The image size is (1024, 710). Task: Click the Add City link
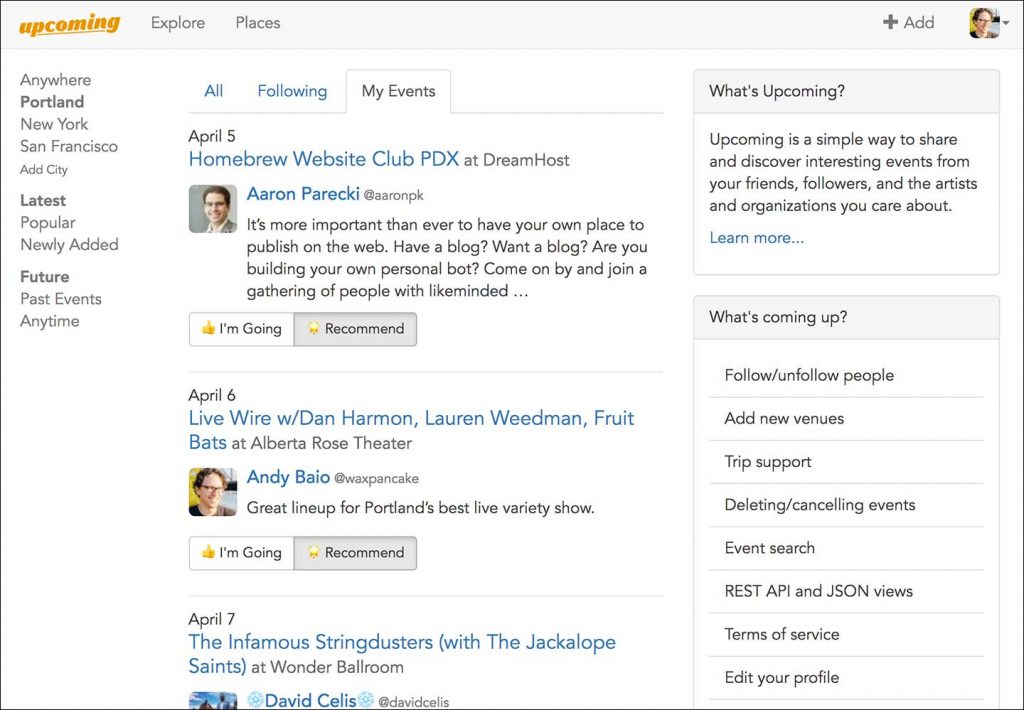[x=44, y=170]
